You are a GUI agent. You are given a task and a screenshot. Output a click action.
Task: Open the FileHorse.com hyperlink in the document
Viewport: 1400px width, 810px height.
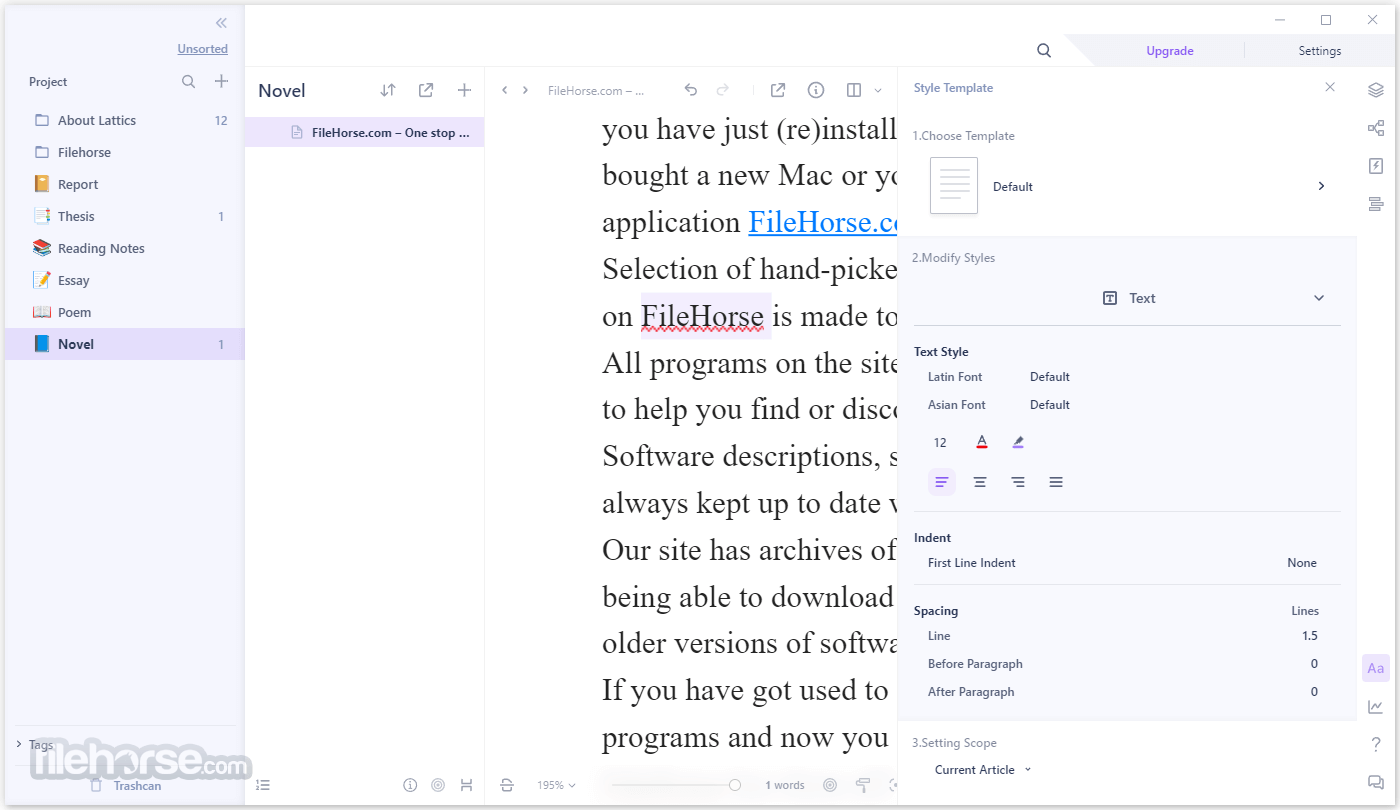click(823, 222)
